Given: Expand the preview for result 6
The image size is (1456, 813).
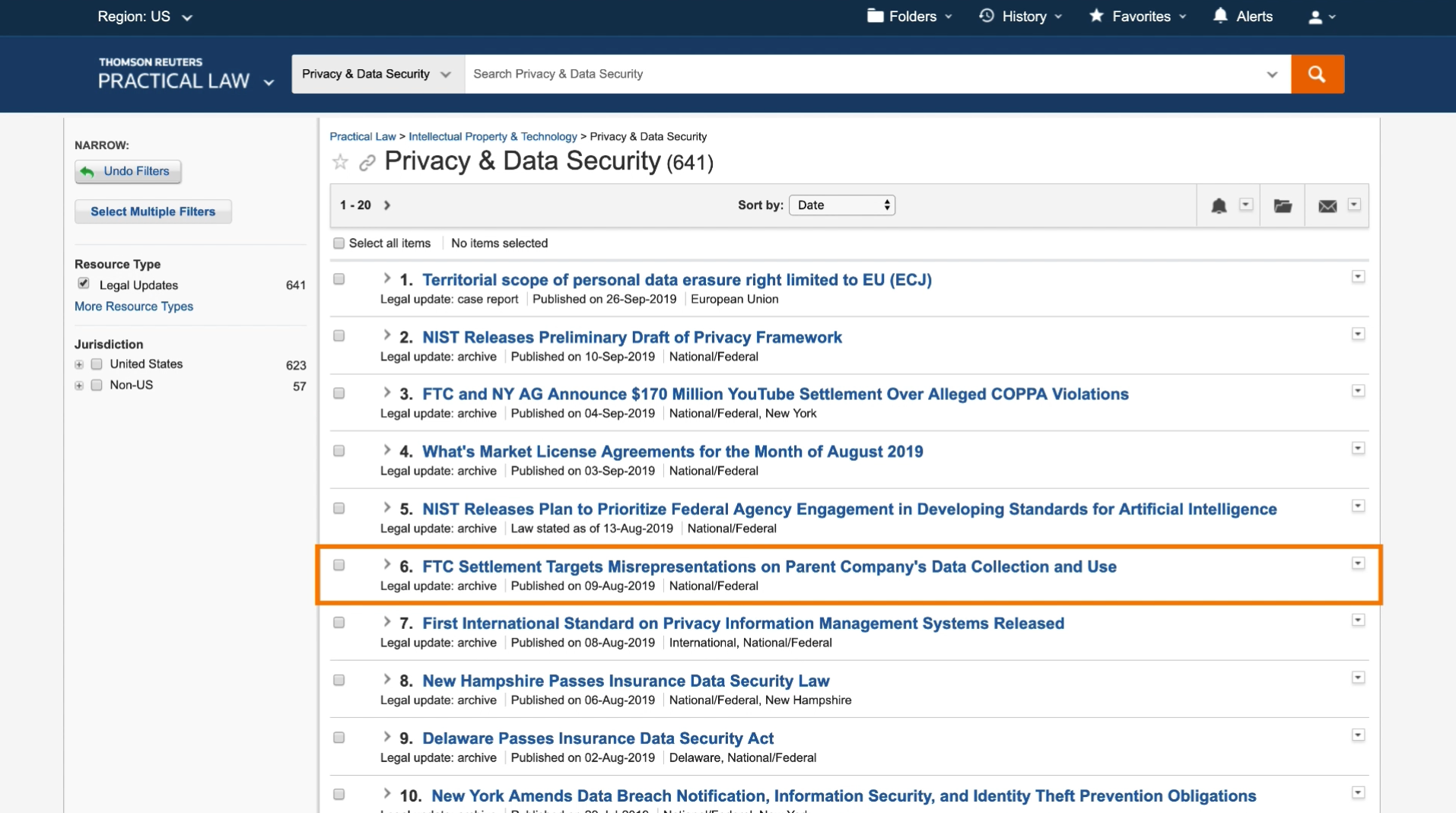Looking at the screenshot, I should click(x=386, y=564).
